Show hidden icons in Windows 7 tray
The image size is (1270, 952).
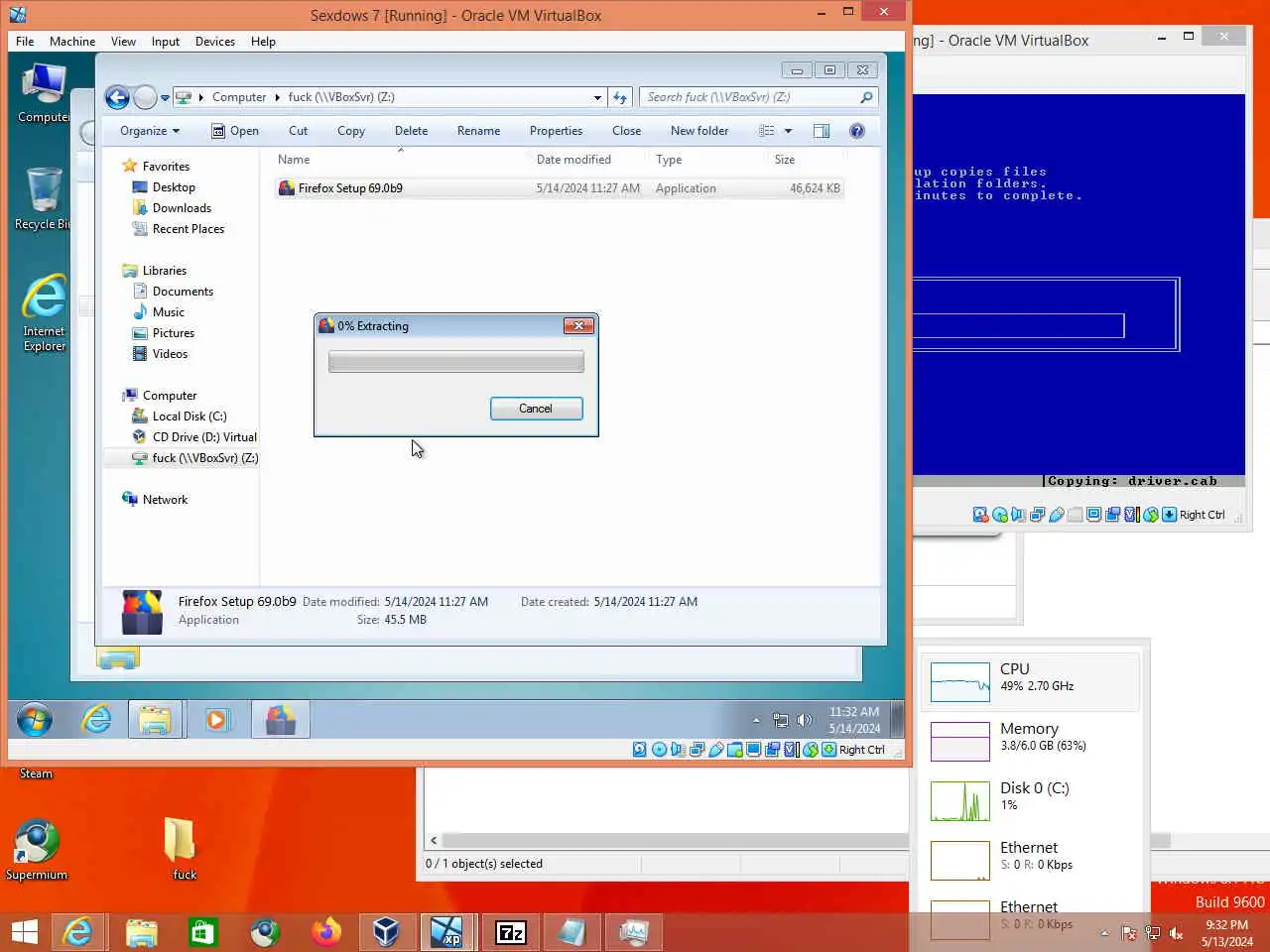[756, 720]
